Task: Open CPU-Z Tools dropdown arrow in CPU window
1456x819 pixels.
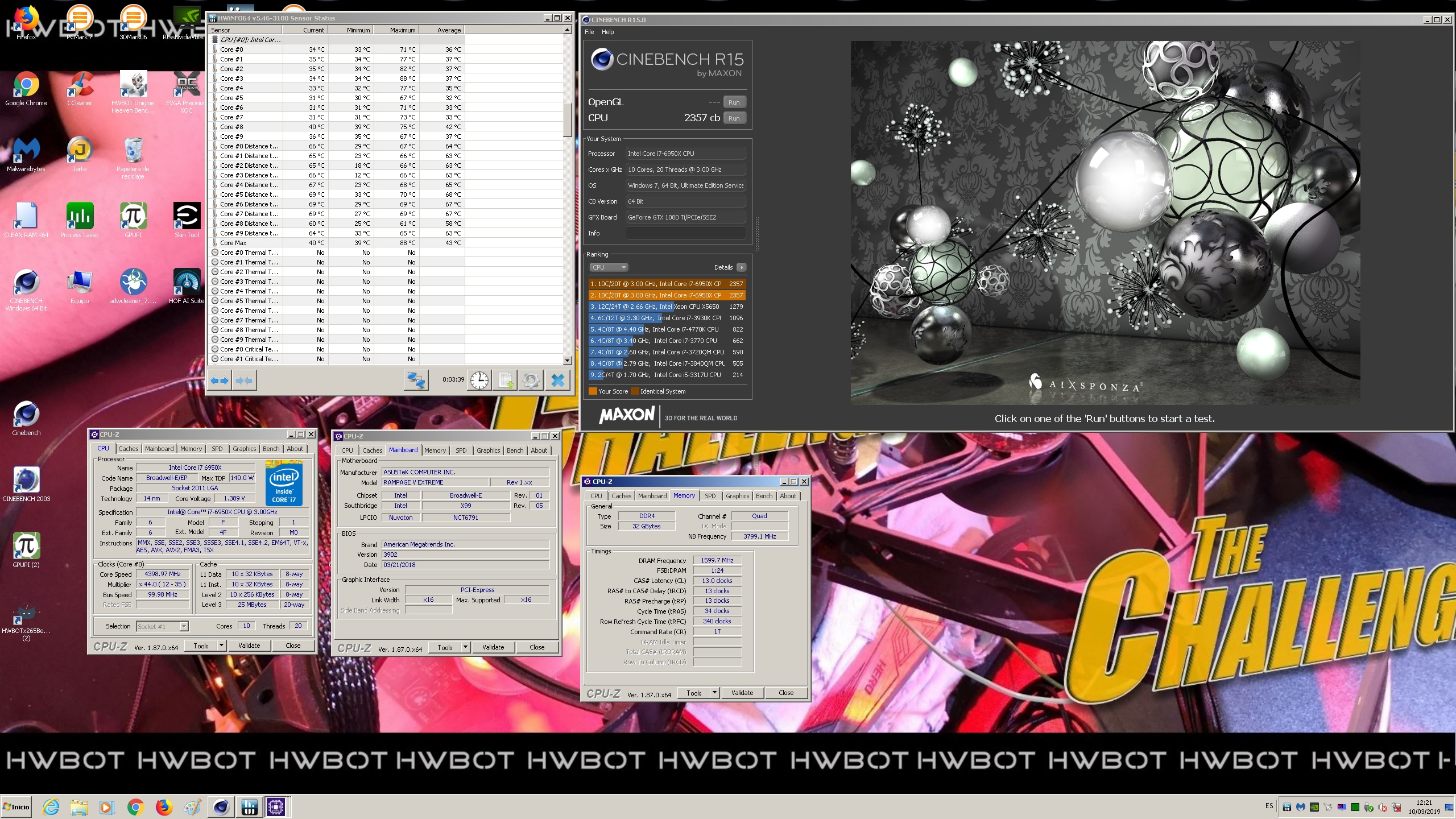Action: (222, 646)
